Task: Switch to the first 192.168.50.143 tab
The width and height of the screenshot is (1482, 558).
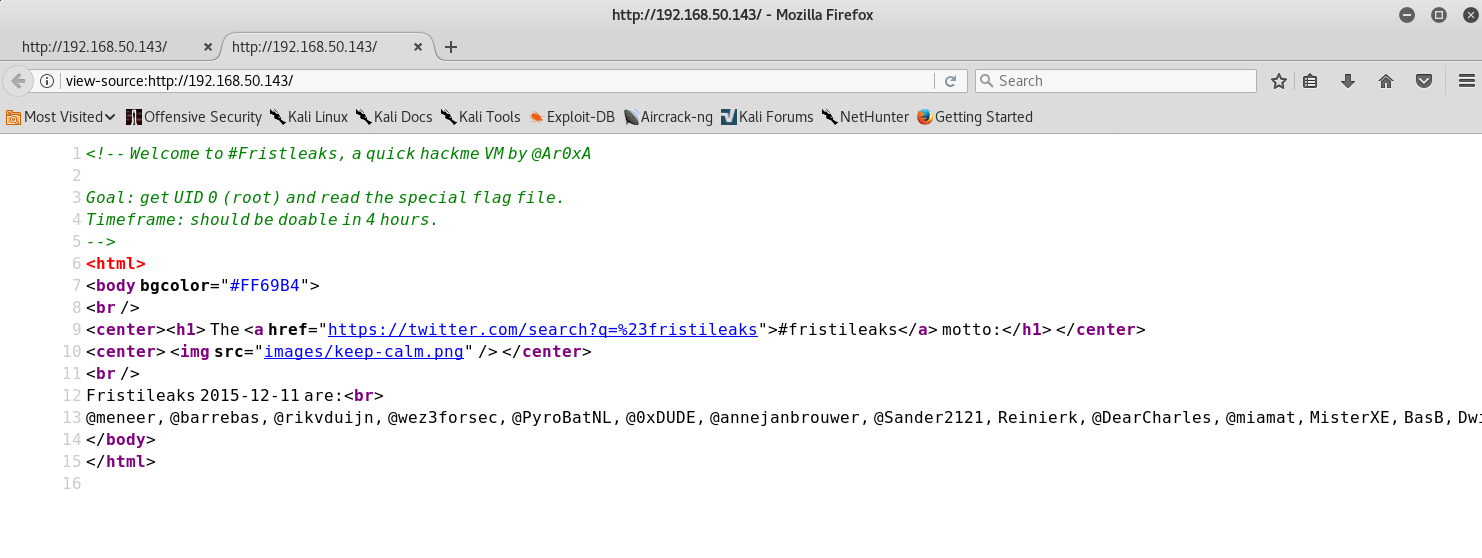Action: pos(94,47)
